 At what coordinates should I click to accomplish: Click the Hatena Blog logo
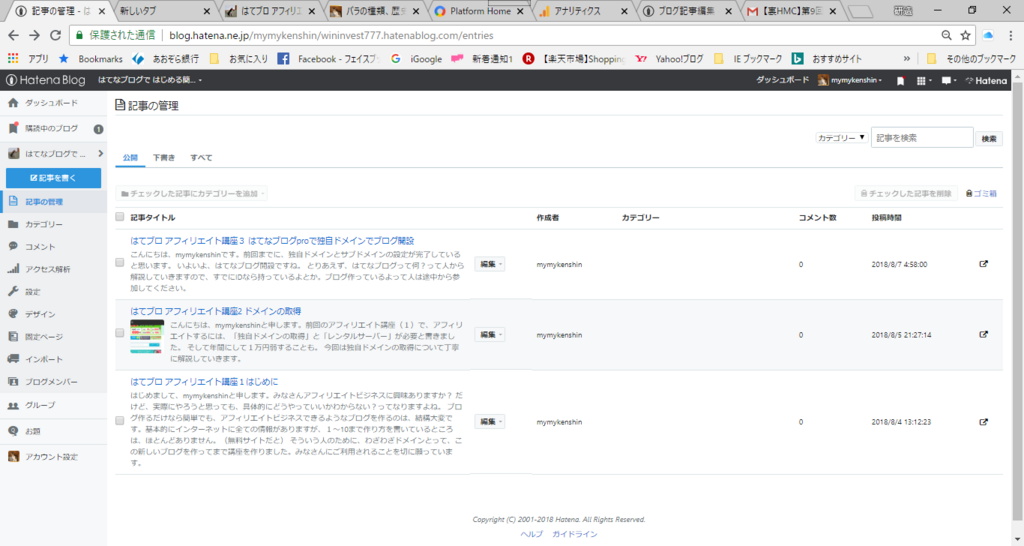tap(46, 80)
